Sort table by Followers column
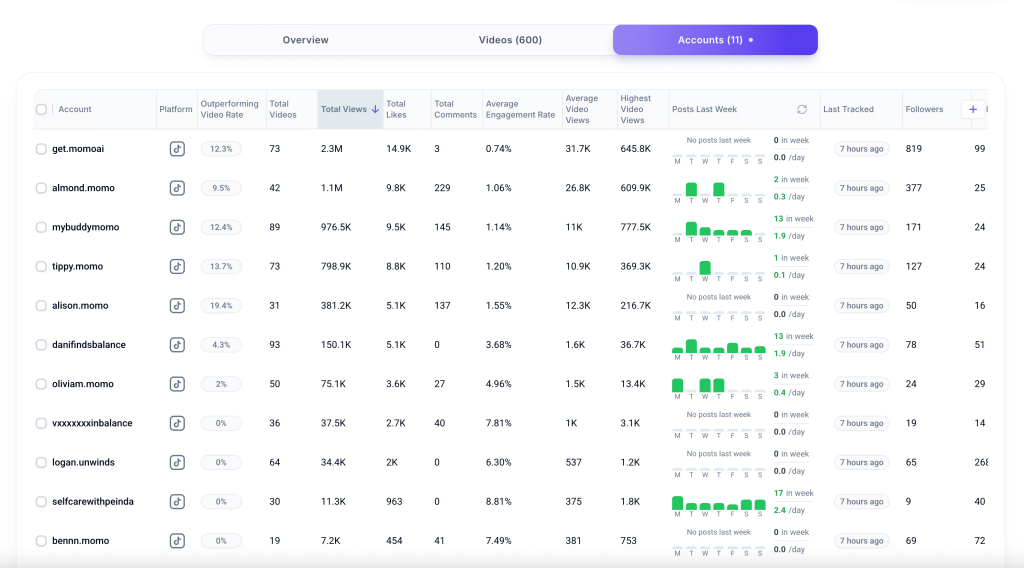Image resolution: width=1024 pixels, height=568 pixels. coord(924,109)
